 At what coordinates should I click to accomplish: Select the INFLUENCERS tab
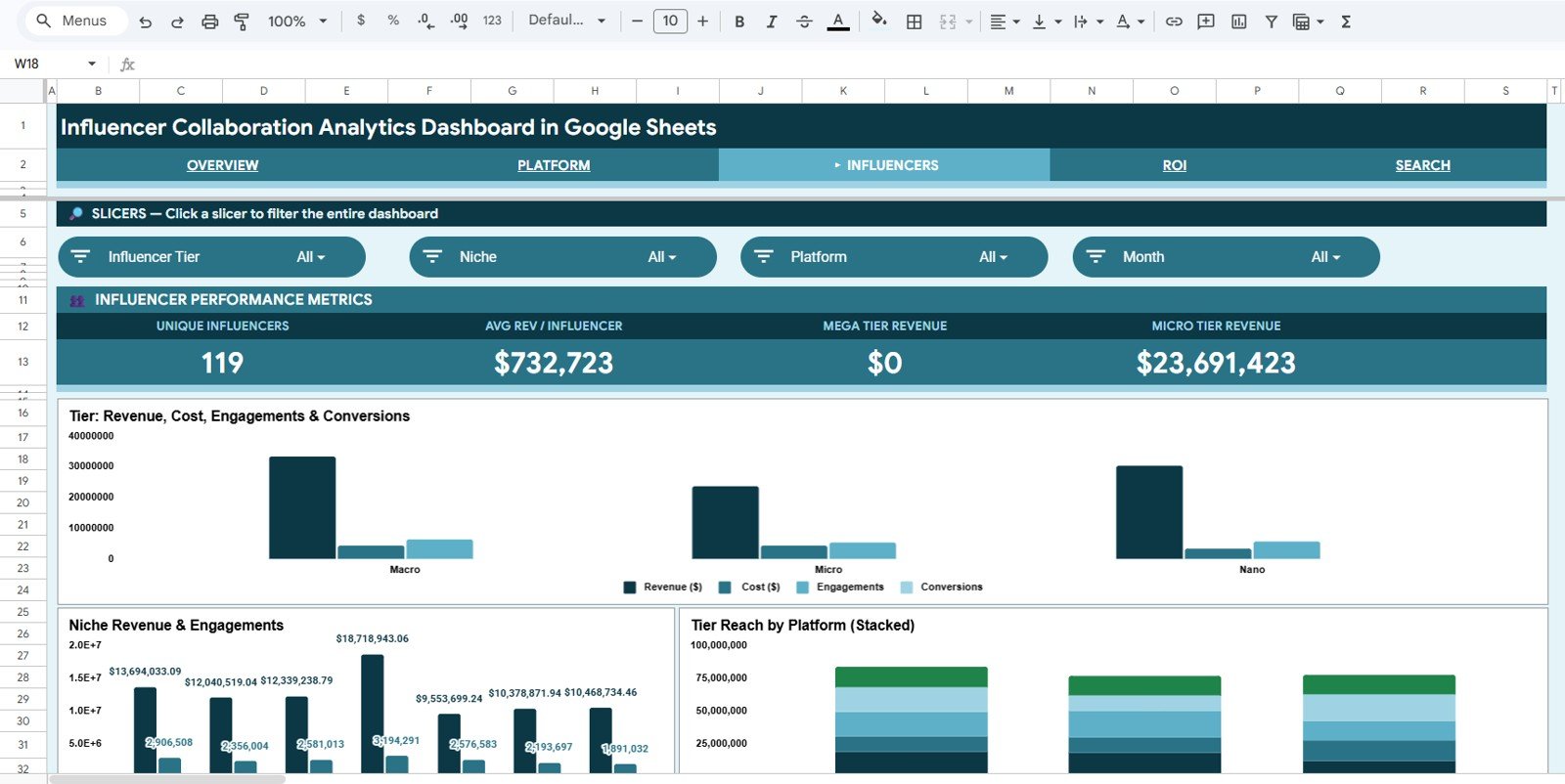[885, 165]
